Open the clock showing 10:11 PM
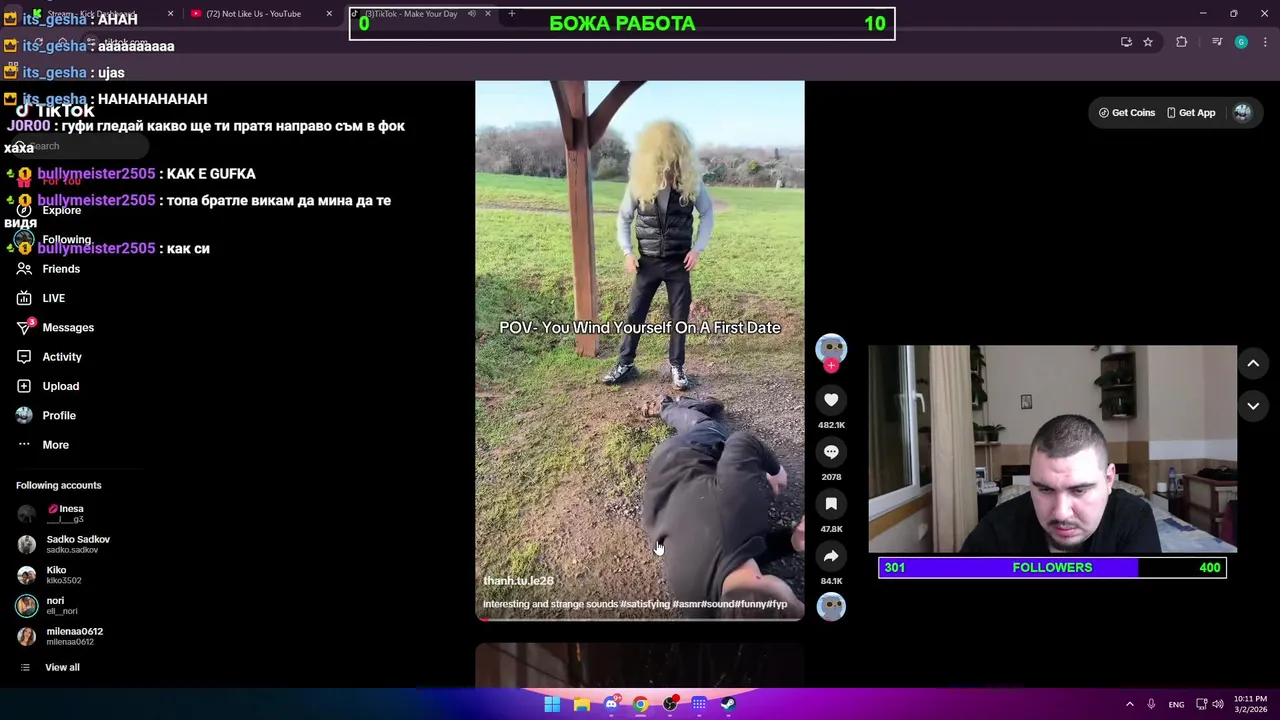This screenshot has height=720, width=1280. click(x=1250, y=704)
